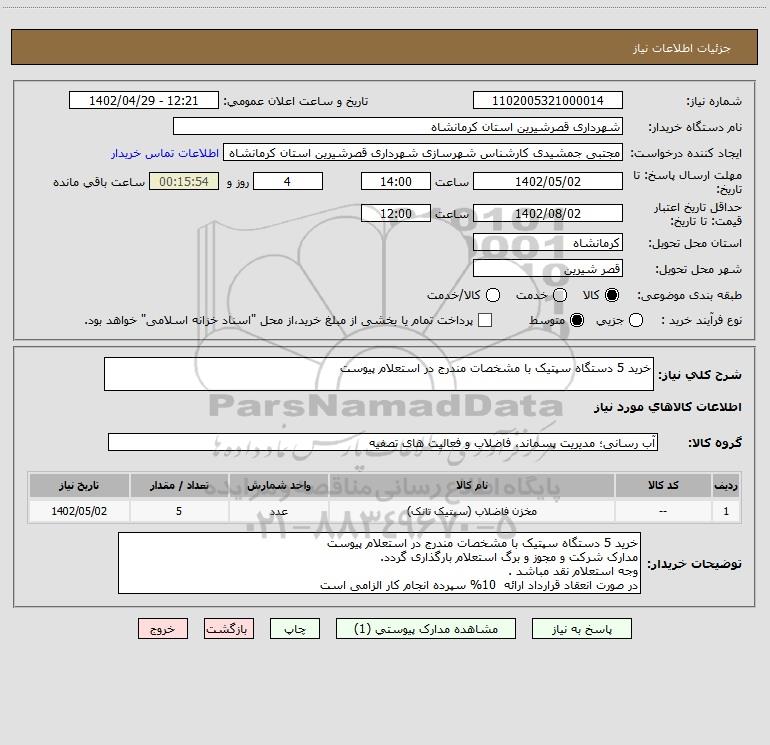
Task: Click the item name cell مخزن فاضلاب (سپتیک تانک)
Action: pos(472,511)
